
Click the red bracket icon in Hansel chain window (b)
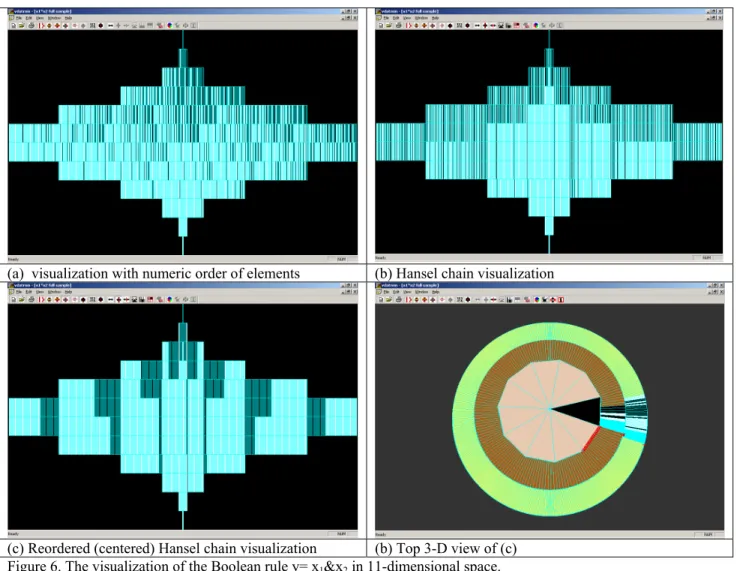click(408, 25)
